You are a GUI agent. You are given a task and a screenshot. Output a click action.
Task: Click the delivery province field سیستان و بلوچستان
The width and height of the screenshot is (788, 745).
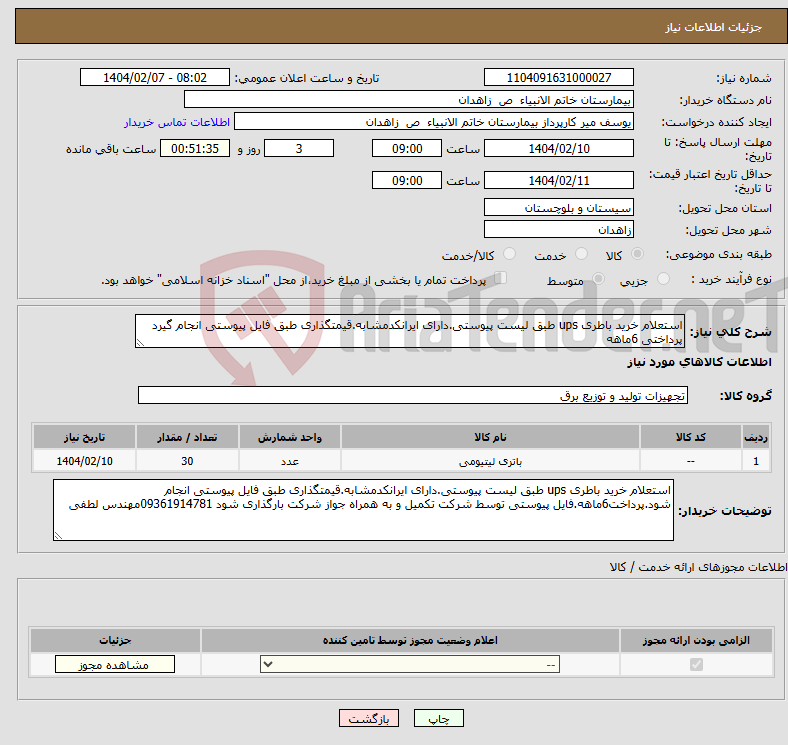point(559,207)
